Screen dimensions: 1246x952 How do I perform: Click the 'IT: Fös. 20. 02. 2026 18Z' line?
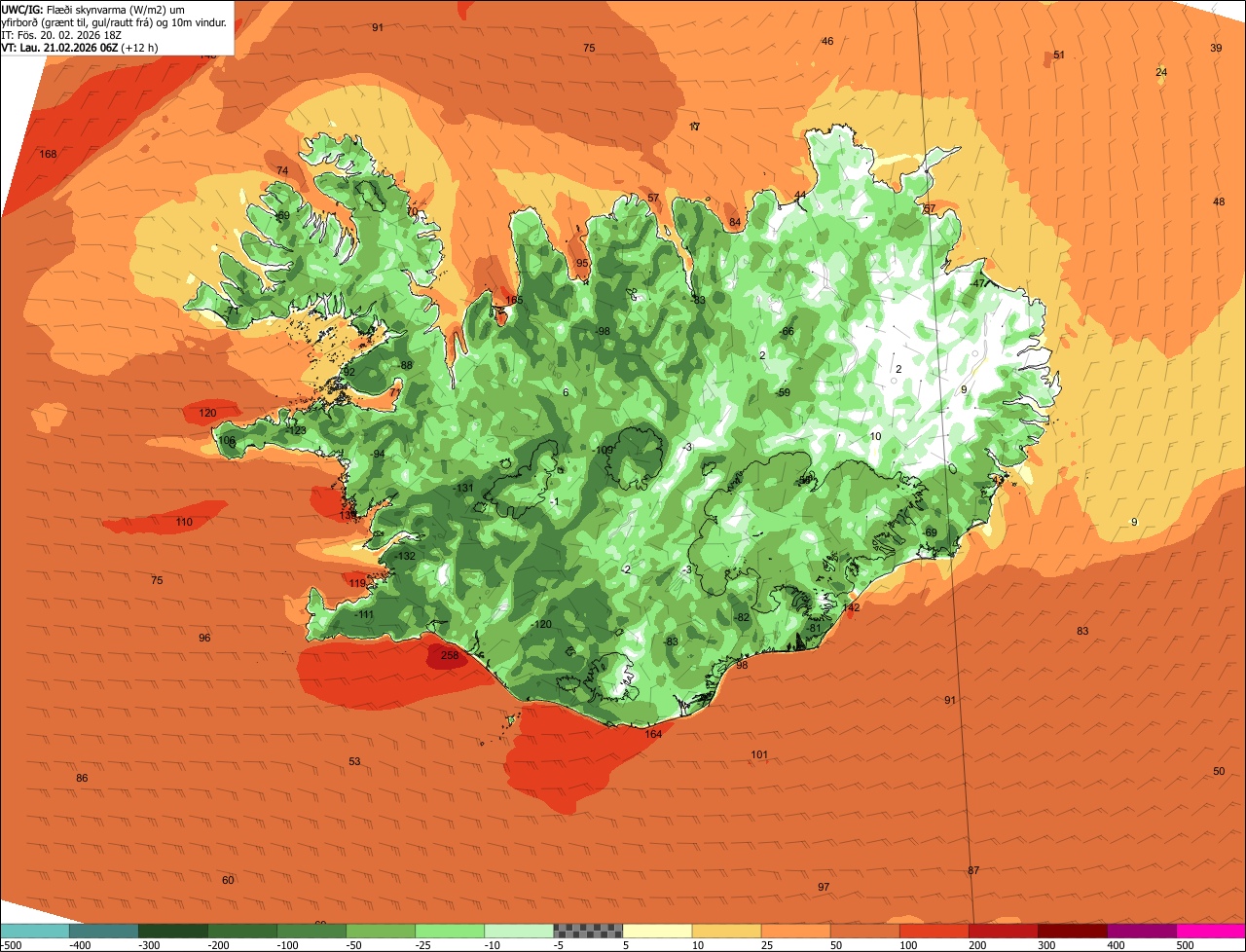[x=61, y=34]
